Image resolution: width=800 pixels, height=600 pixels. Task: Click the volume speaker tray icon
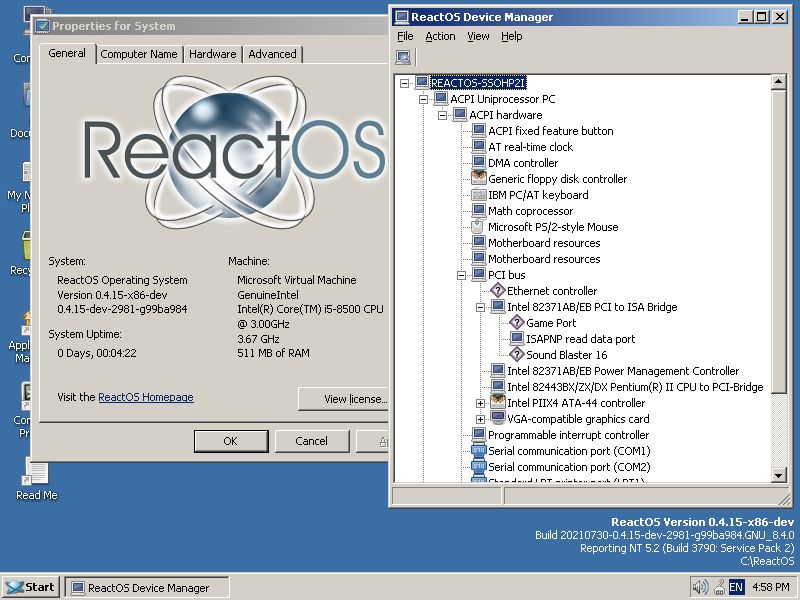coord(700,587)
